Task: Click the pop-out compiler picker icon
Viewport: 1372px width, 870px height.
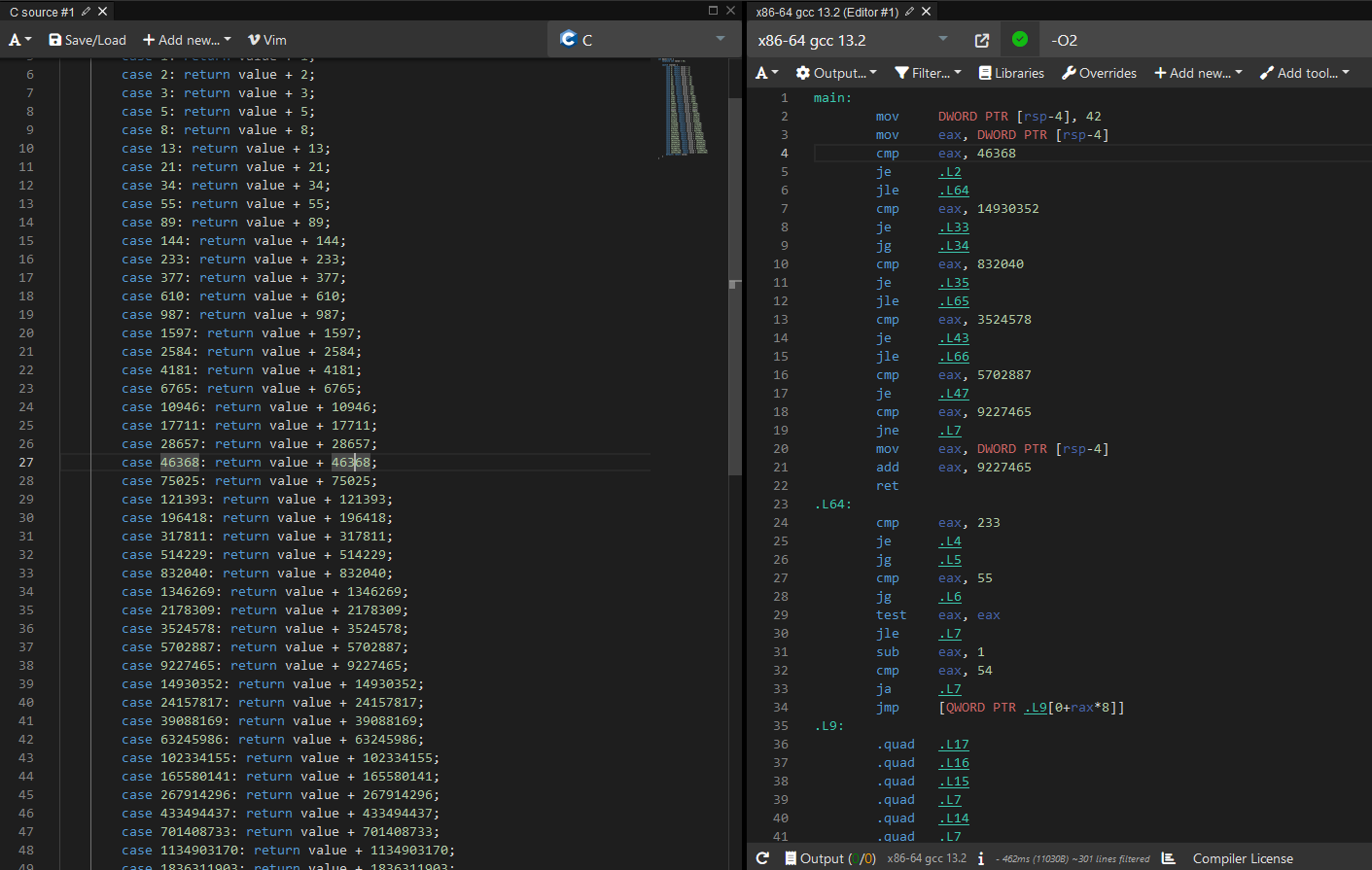Action: 982,40
